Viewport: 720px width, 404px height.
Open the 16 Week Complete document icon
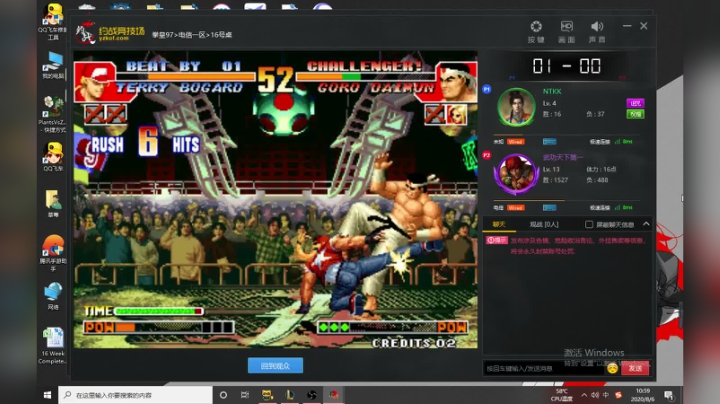(53, 345)
